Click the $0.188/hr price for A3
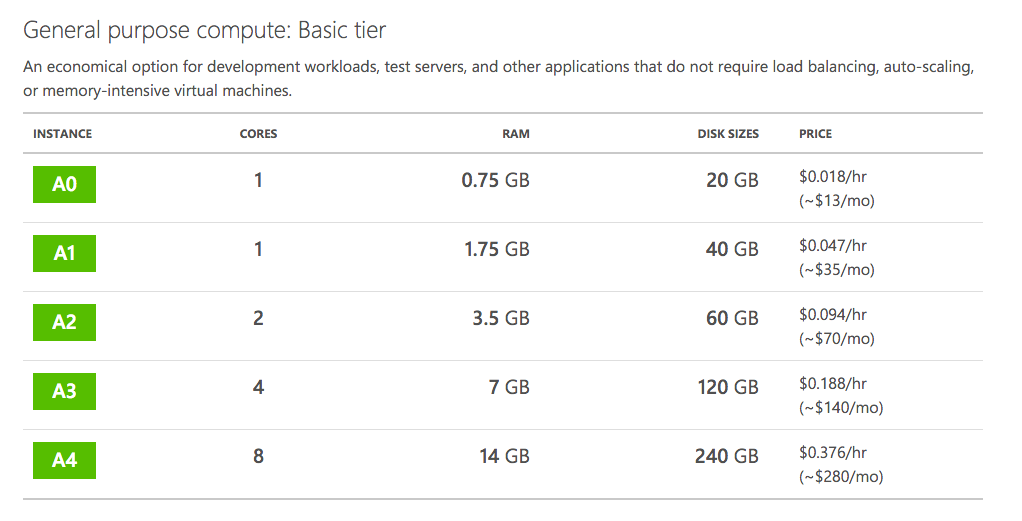Image resolution: width=1022 pixels, height=521 pixels. 833,383
